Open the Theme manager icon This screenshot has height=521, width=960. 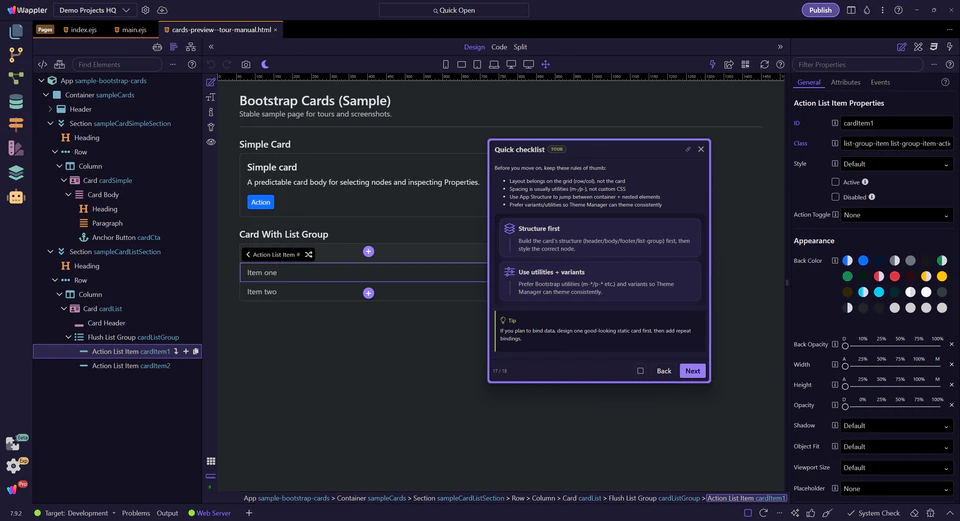point(16,148)
